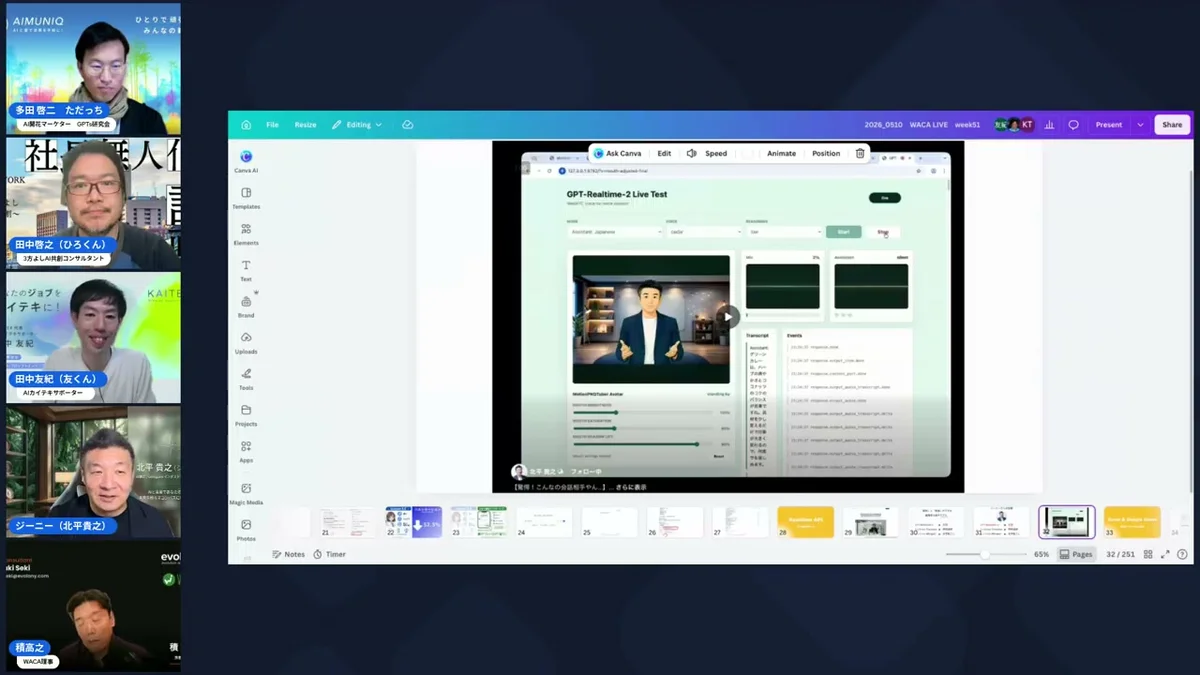1200x675 pixels.
Task: Click the Stop button in Live Test
Action: tap(883, 232)
